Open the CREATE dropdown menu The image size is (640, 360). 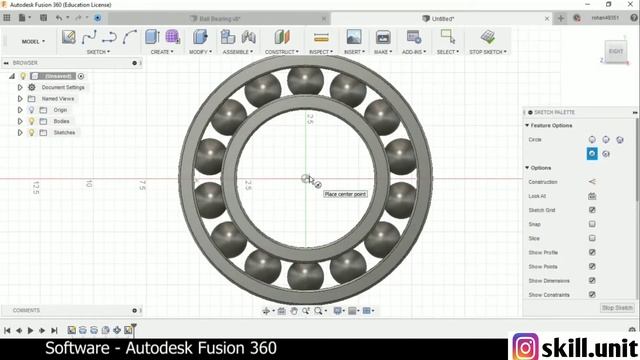162,52
